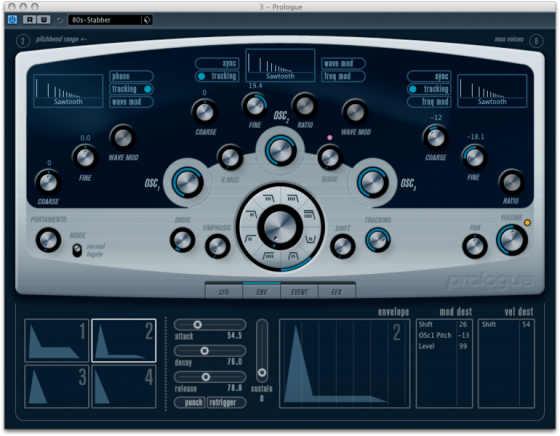Select the 'Level' mod dest row
The image size is (560, 436).
(x=444, y=346)
